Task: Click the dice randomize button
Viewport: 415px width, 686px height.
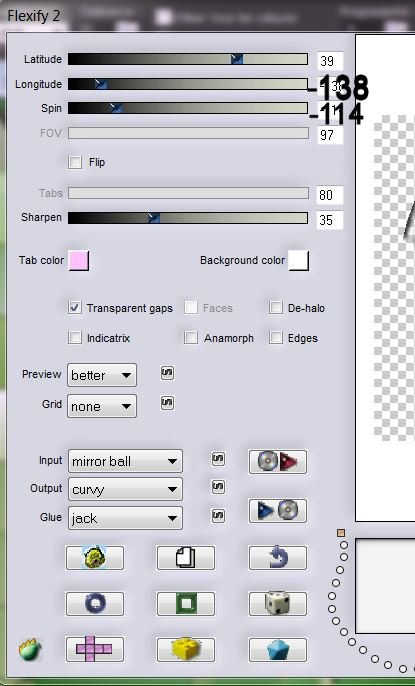Action: click(x=278, y=604)
